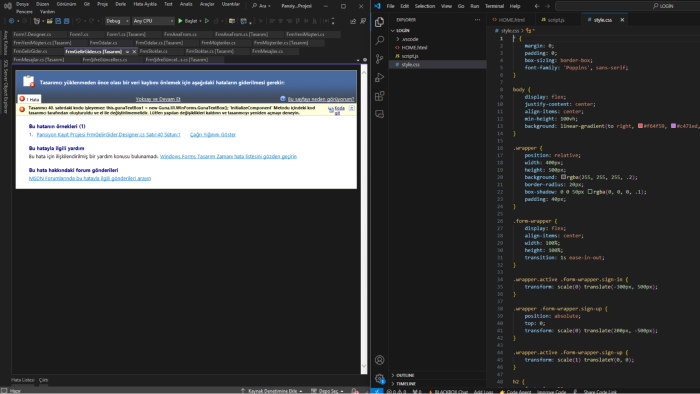Collapse the error details arrow
This screenshot has height=394, width=700.
click(352, 108)
